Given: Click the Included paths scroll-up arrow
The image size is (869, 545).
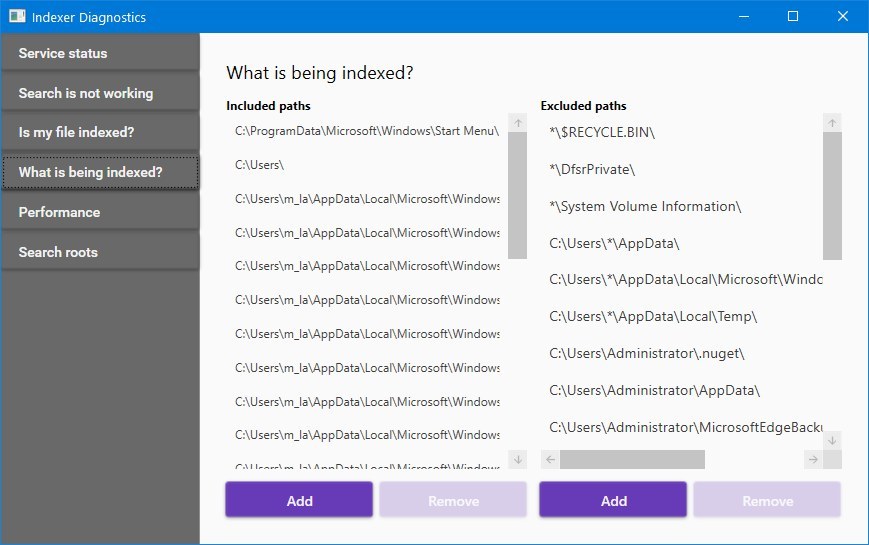Looking at the screenshot, I should [x=518, y=123].
